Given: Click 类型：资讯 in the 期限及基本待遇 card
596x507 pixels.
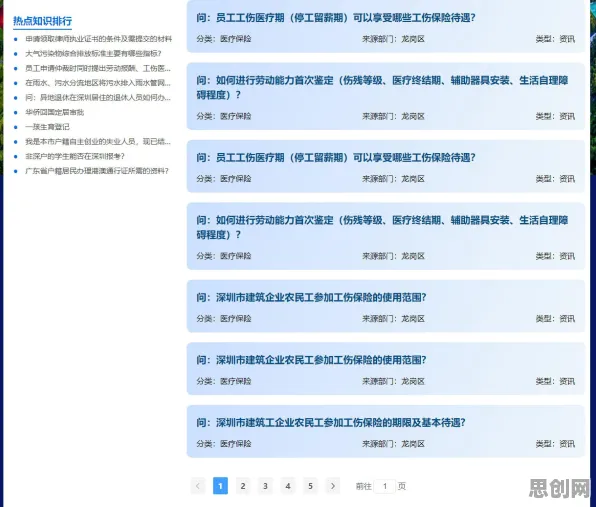Looking at the screenshot, I should point(555,444).
